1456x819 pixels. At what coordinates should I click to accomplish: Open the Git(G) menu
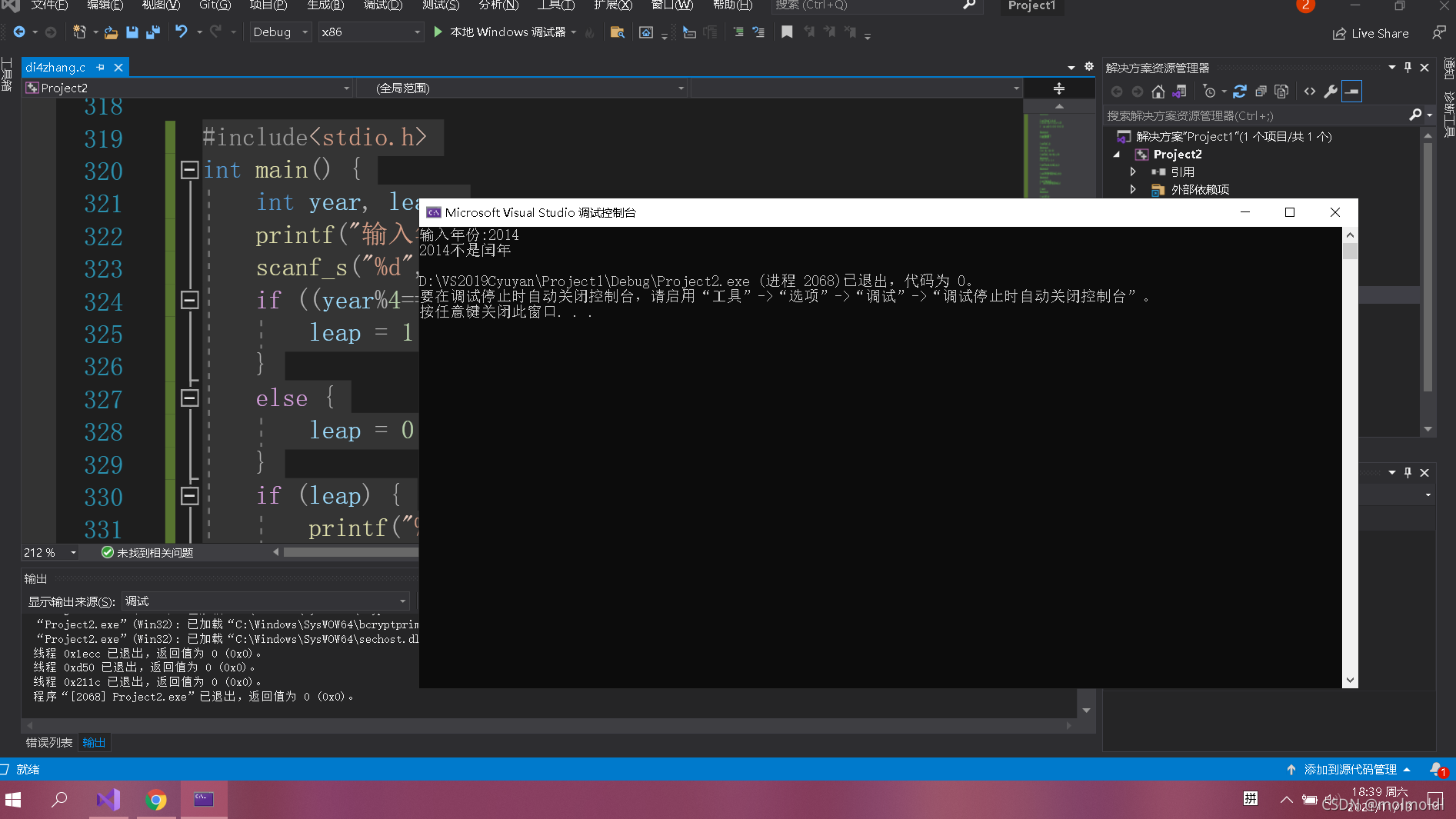pos(215,5)
